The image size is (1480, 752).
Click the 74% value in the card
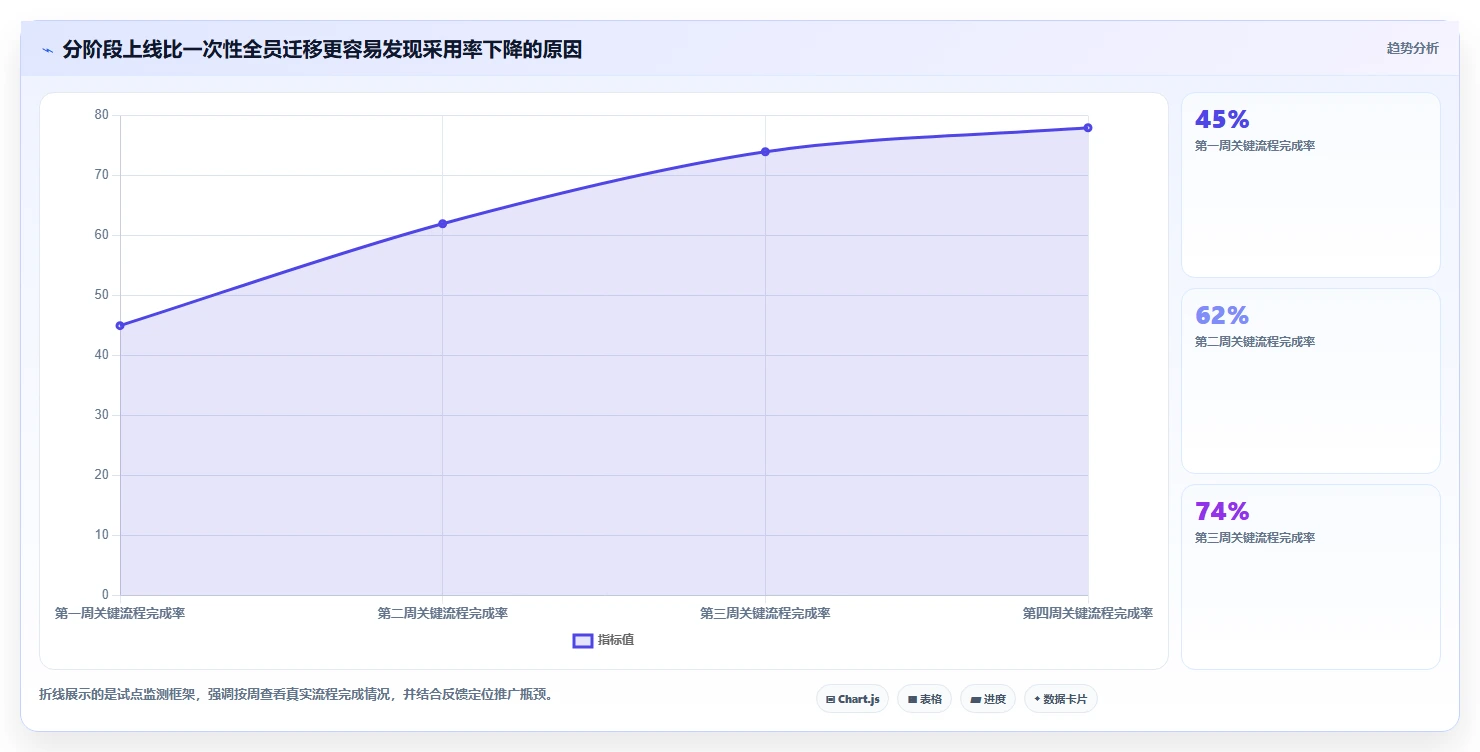[x=1222, y=512]
